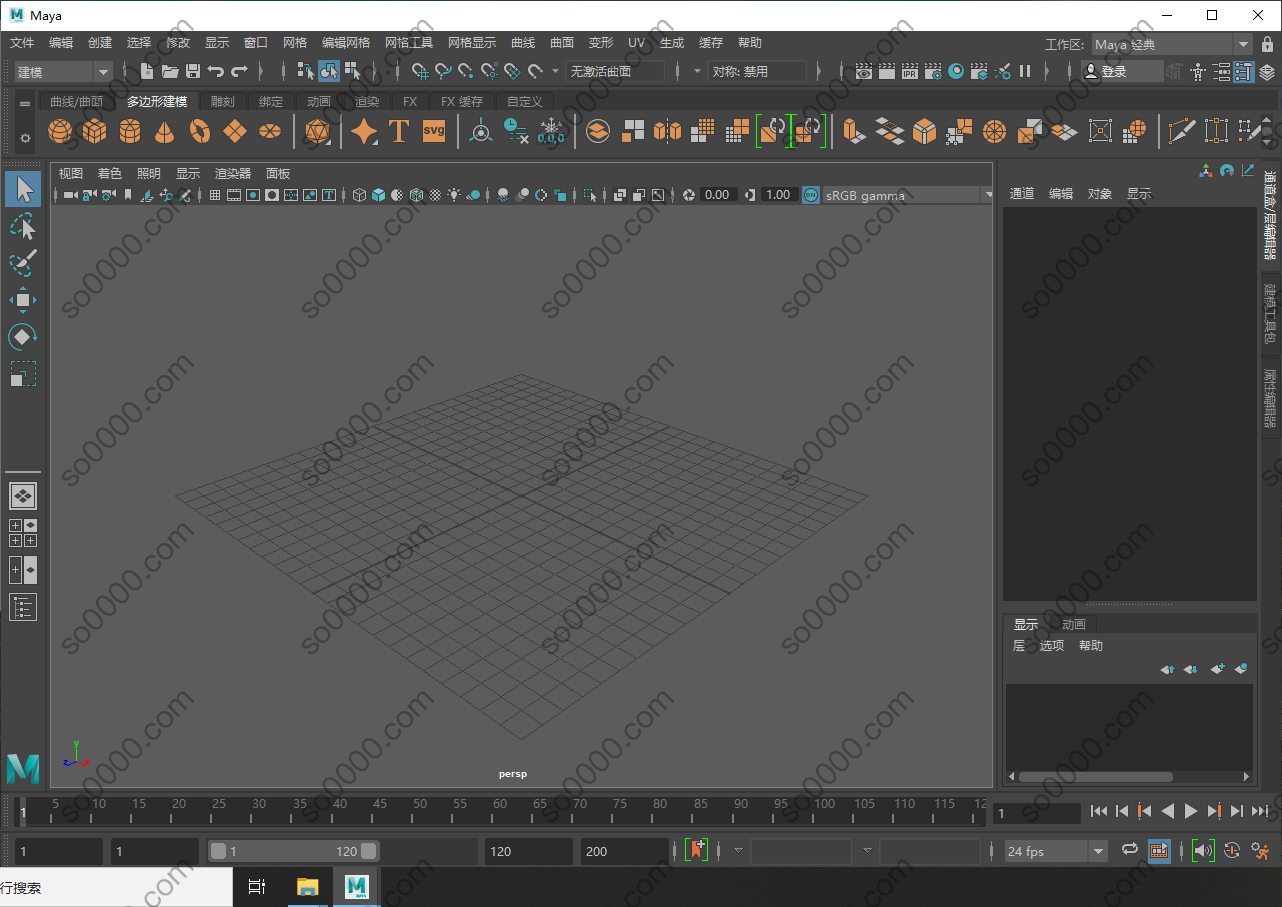Open File Explorer from the Windows taskbar
The height and width of the screenshot is (907, 1282).
(308, 886)
